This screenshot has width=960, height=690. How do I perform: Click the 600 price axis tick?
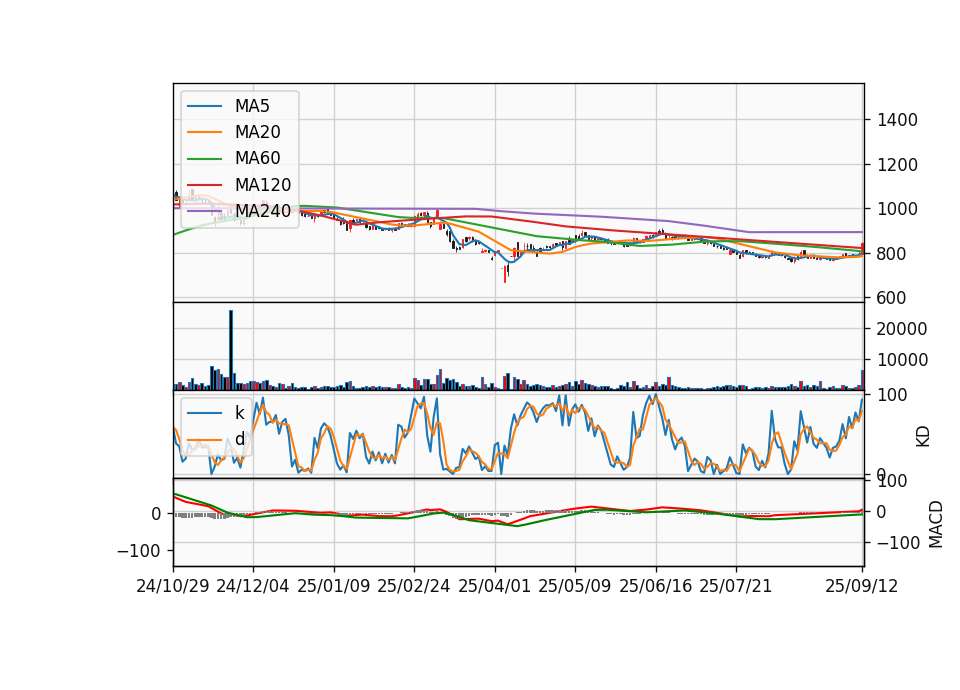pos(891,298)
